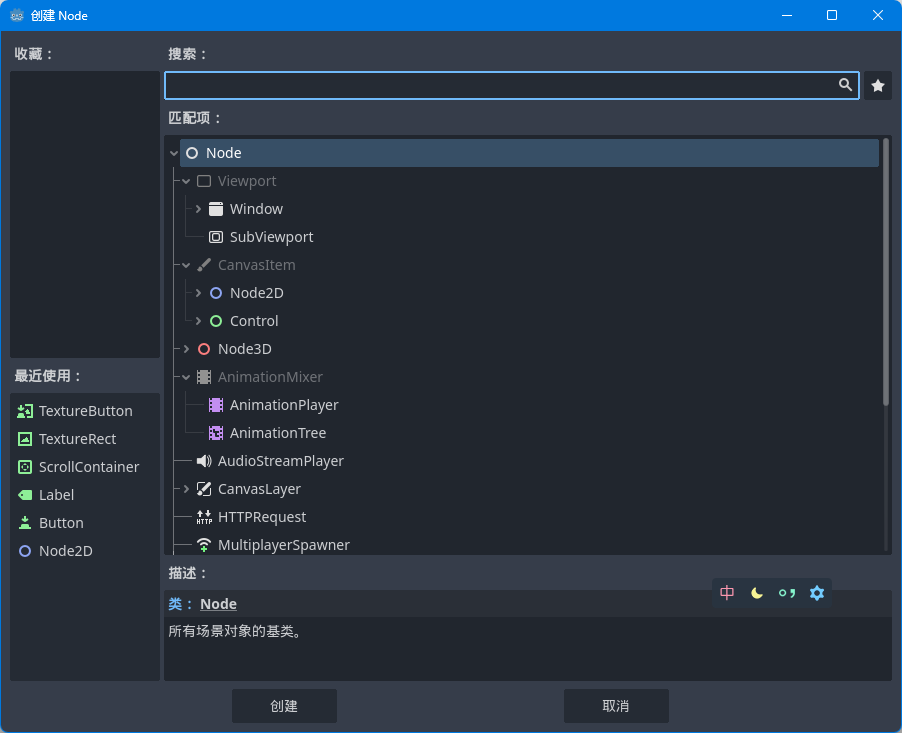The height and width of the screenshot is (733, 902).
Task: Open the Node class link in description
Action: 218,604
